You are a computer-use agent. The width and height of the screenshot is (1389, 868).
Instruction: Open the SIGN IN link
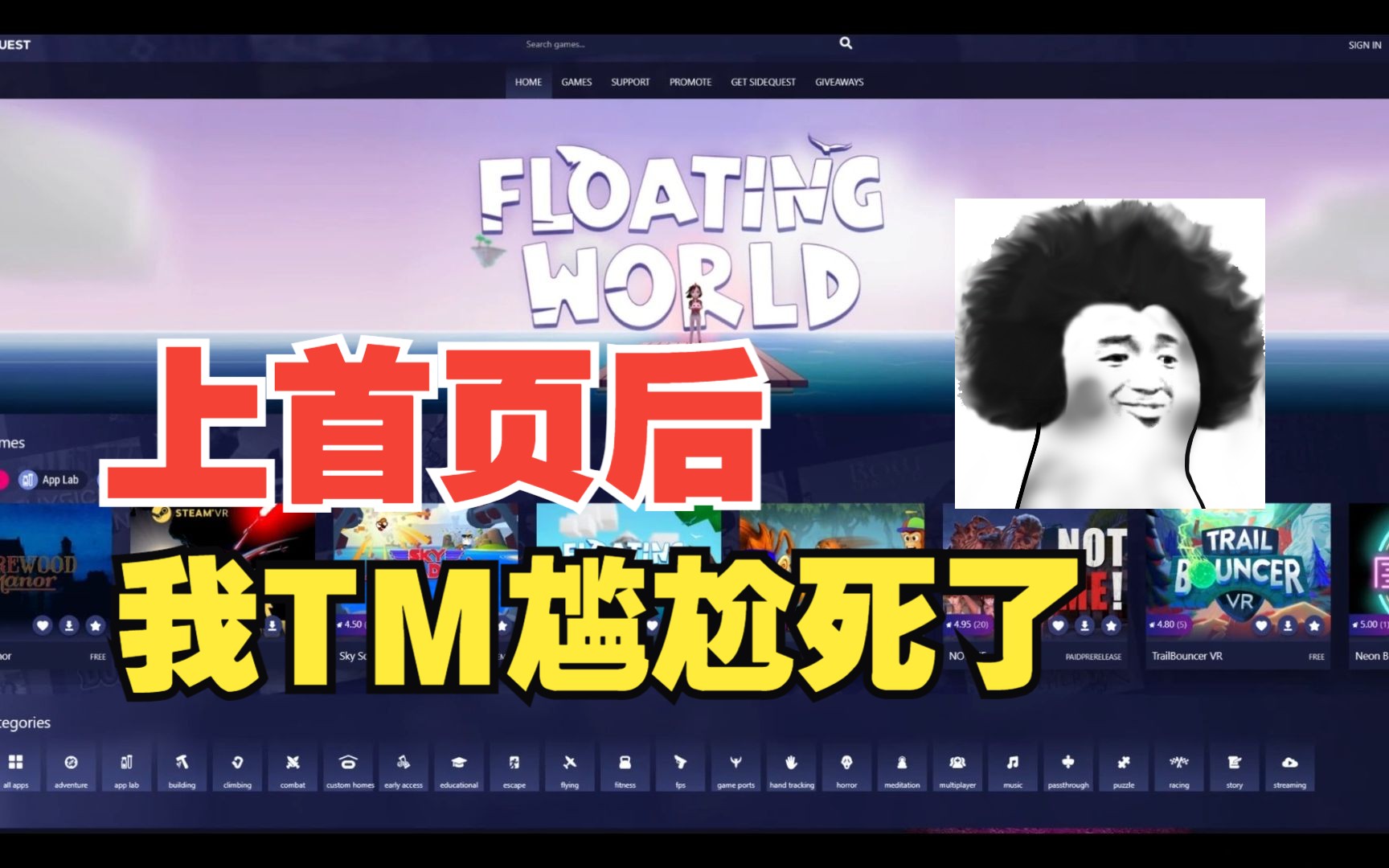(1364, 45)
